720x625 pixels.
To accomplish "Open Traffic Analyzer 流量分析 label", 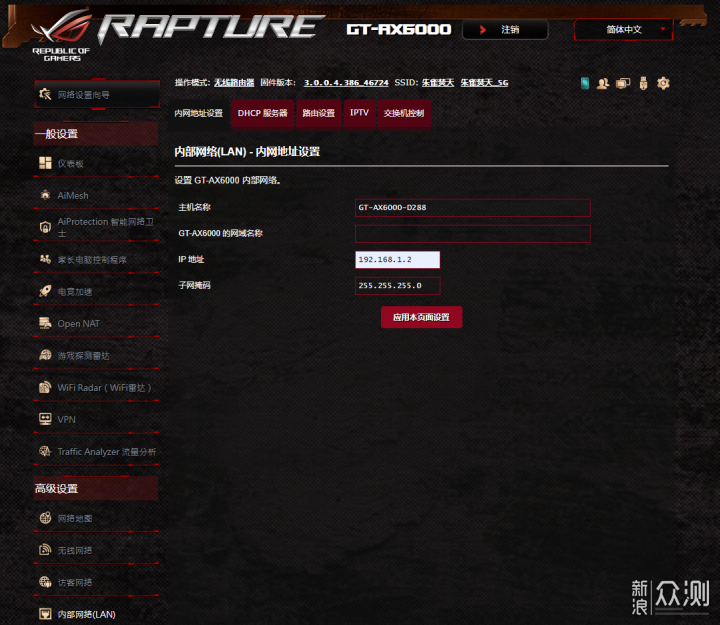I will pyautogui.click(x=107, y=452).
